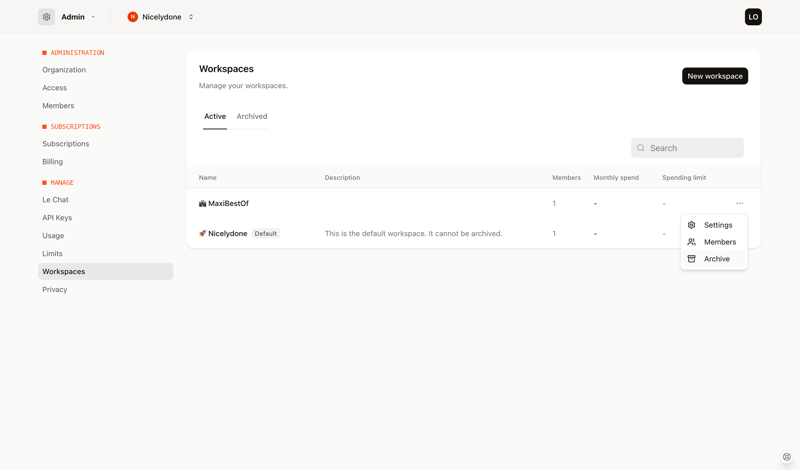
Task: Click the archive box icon in menu
Action: [692, 259]
